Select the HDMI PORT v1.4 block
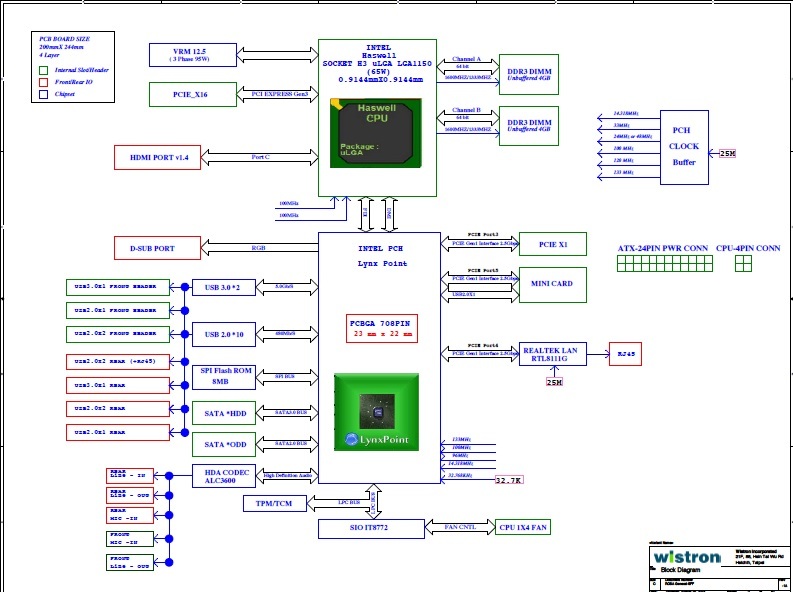Screen dimensions: 793x592 (x=157, y=157)
